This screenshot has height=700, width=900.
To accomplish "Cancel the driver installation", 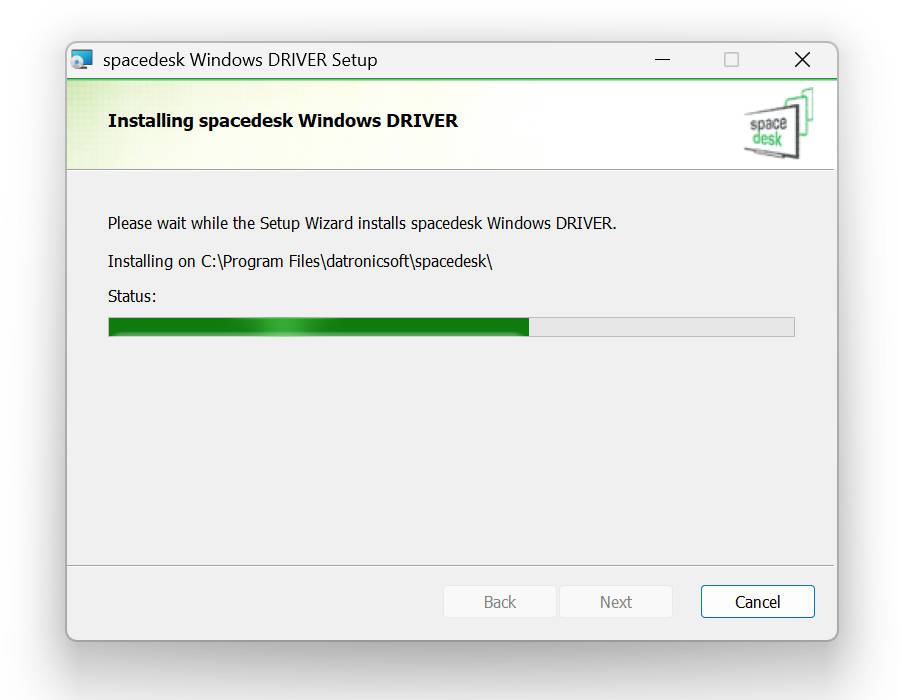I will tap(757, 601).
